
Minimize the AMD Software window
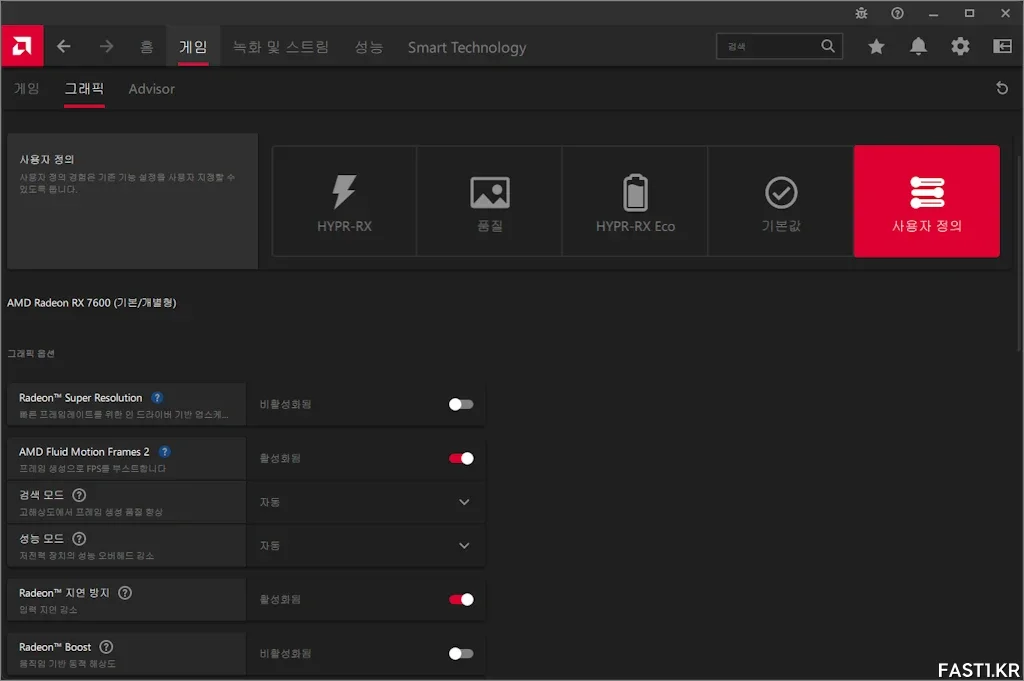pos(933,13)
